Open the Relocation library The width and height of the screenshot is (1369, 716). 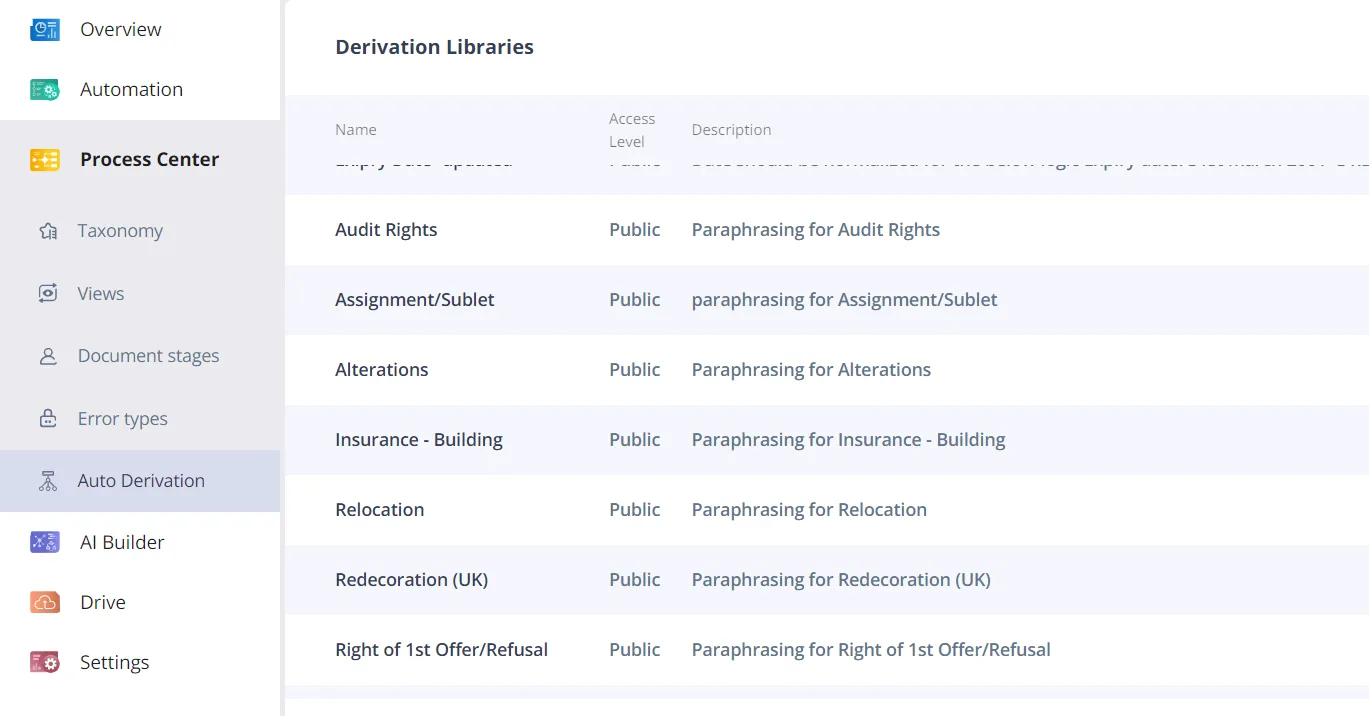click(x=380, y=510)
